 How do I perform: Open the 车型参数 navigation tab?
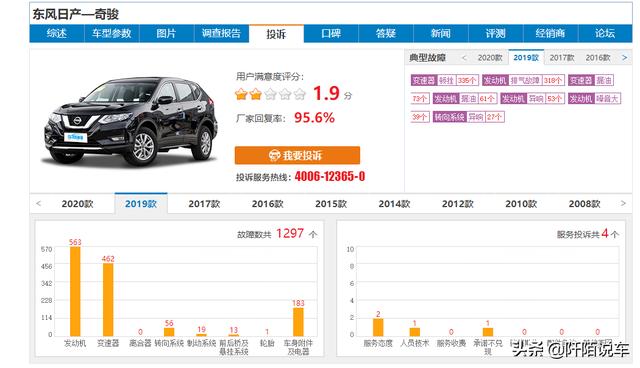coord(111,33)
